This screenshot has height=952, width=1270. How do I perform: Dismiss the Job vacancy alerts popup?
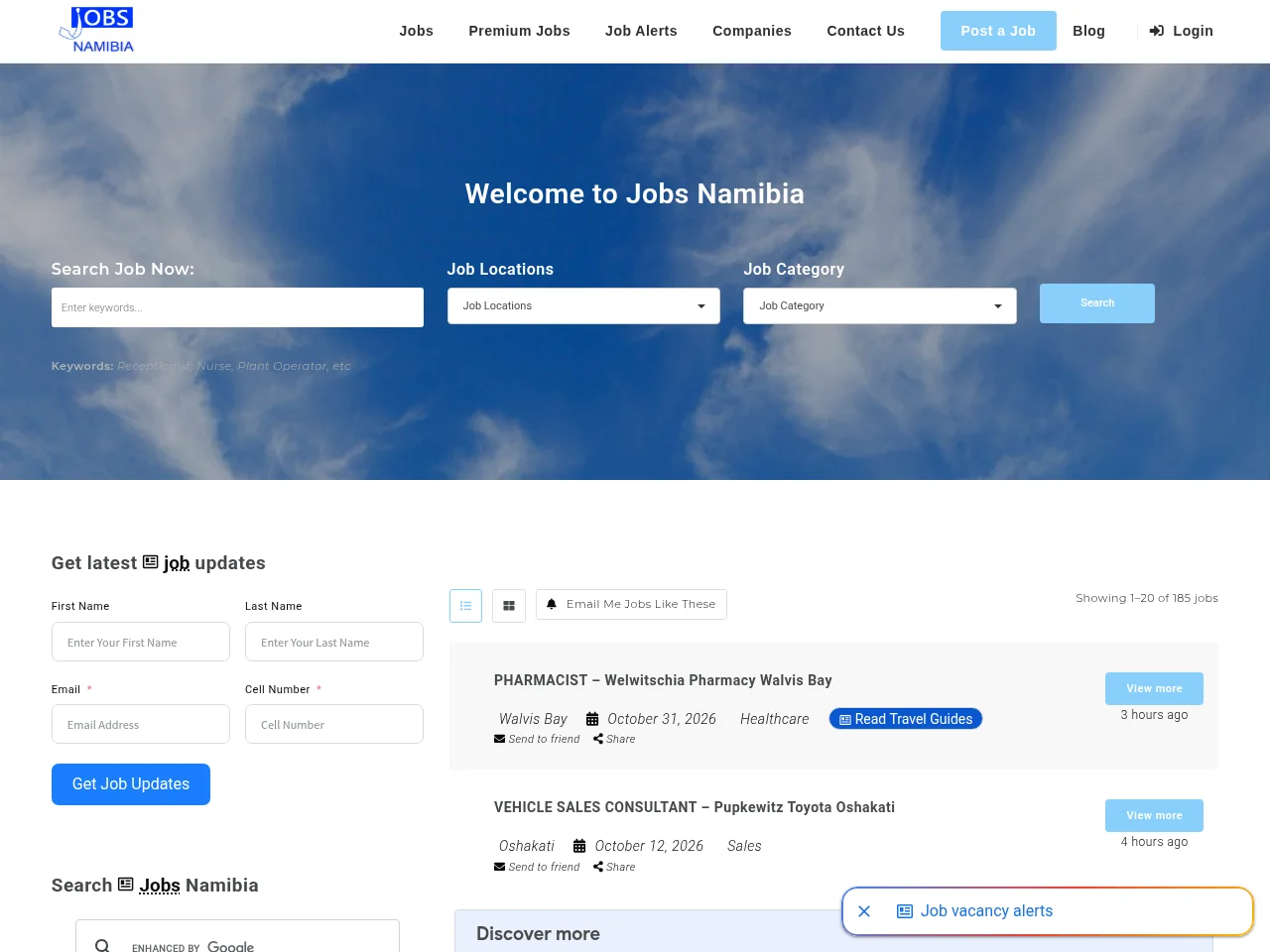point(864,911)
